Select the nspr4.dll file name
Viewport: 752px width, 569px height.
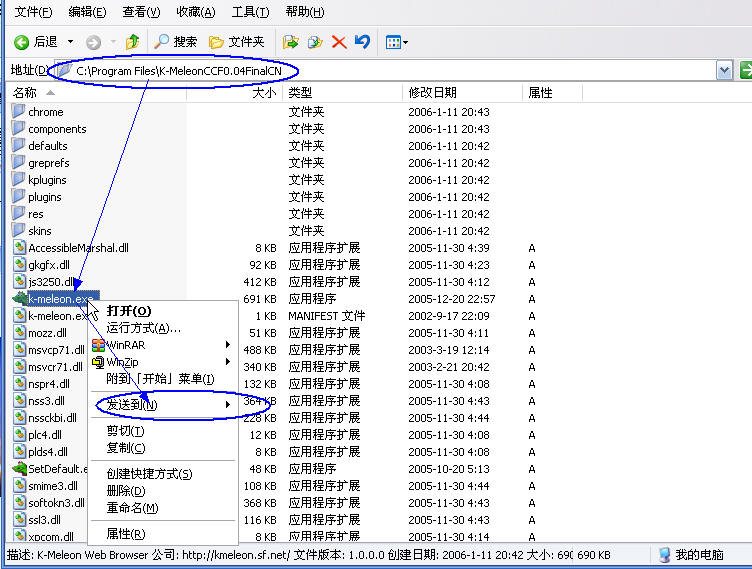point(49,384)
